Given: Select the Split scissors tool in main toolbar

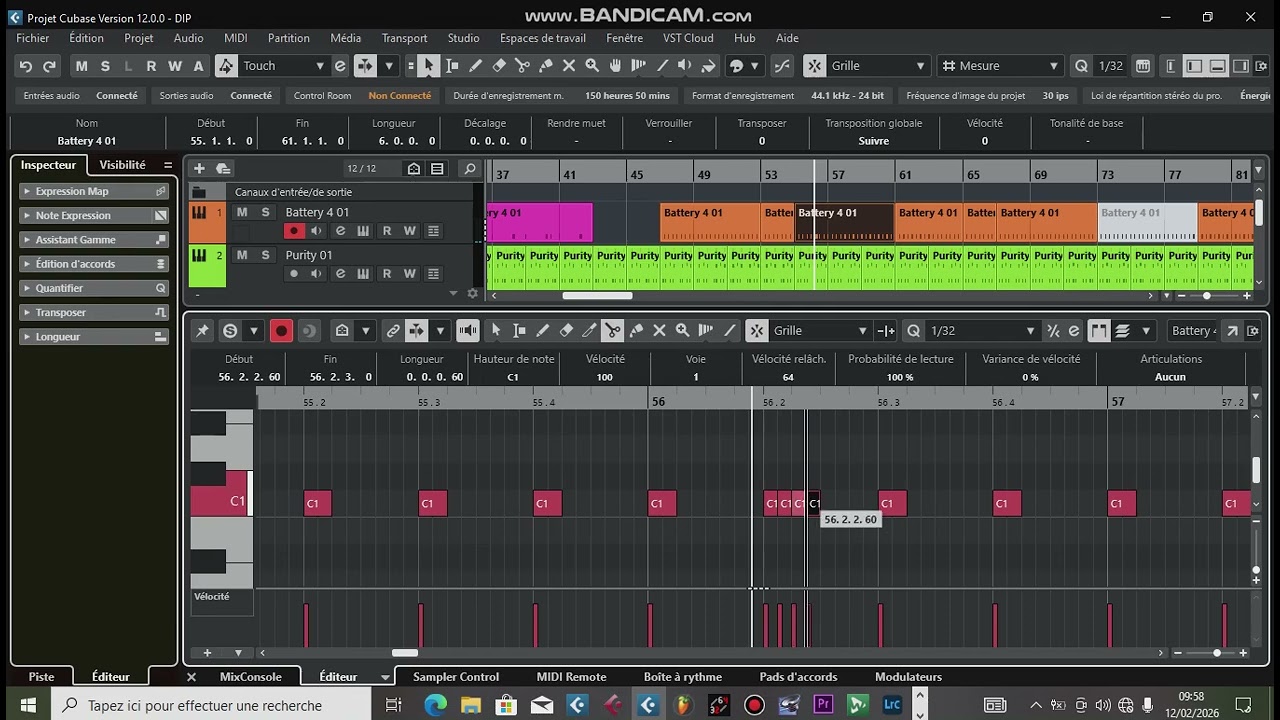Looking at the screenshot, I should (x=522, y=66).
